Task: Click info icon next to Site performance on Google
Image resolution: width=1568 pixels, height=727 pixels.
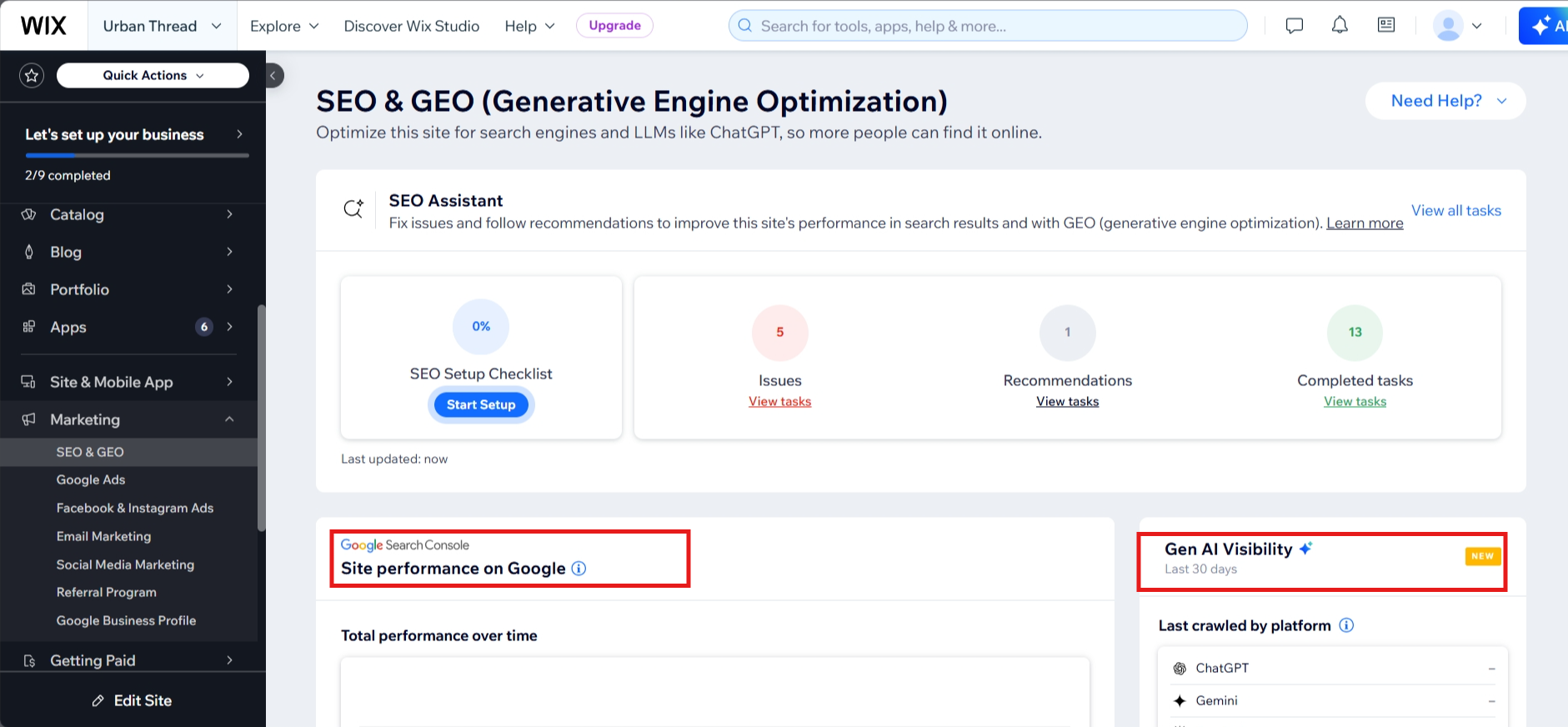Action: (x=579, y=569)
